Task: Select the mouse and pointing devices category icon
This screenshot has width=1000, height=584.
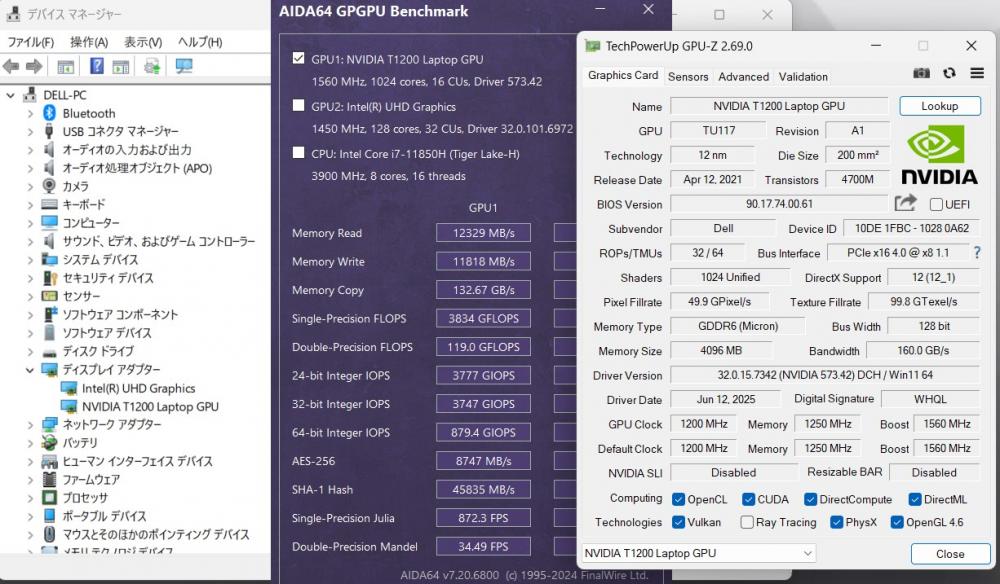Action: pyautogui.click(x=49, y=534)
